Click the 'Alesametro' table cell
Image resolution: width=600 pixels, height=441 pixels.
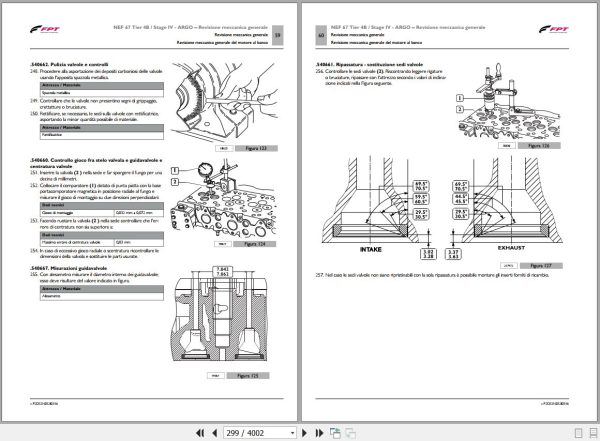tap(102, 296)
